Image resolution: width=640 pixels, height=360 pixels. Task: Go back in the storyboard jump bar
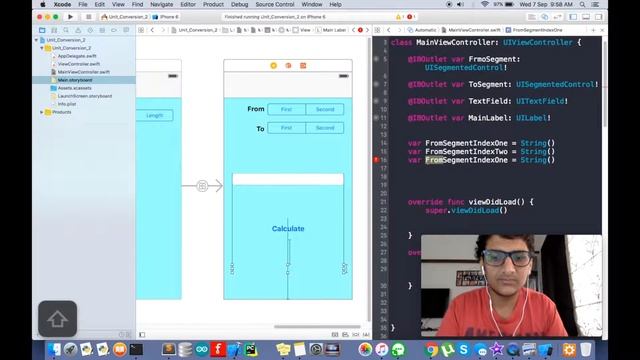pyautogui.click(x=152, y=30)
